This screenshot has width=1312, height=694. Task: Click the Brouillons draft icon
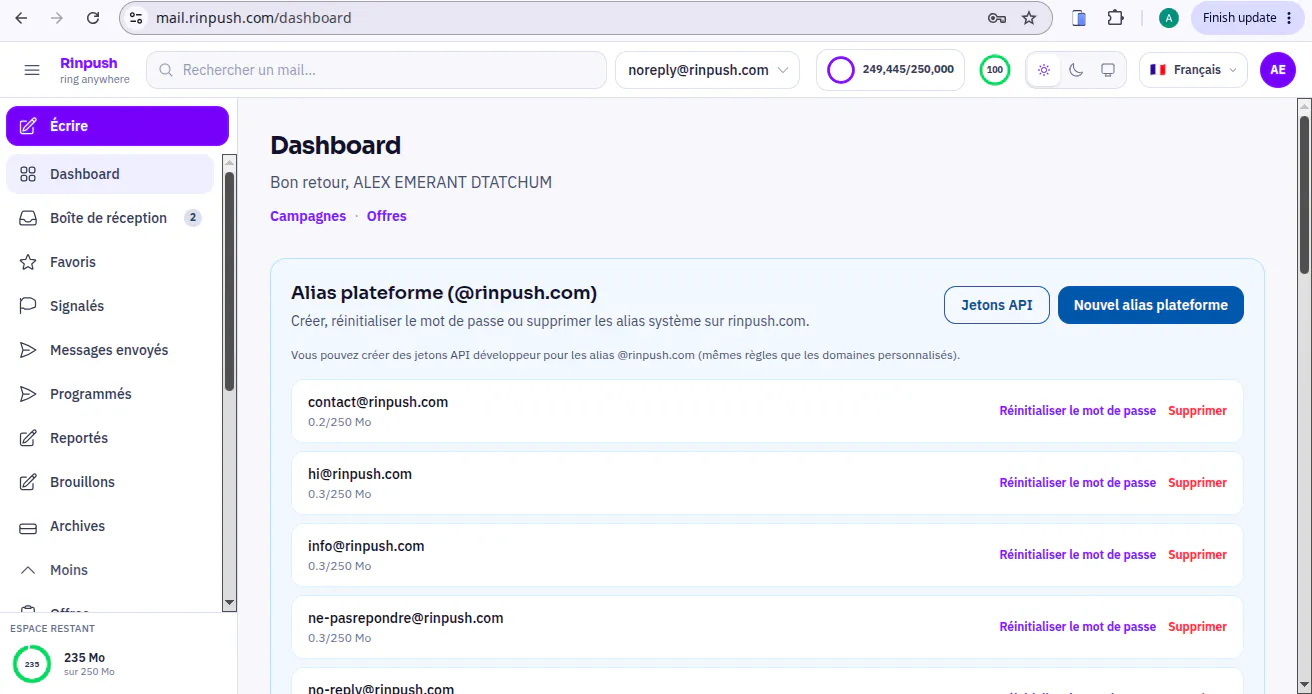[x=29, y=482]
